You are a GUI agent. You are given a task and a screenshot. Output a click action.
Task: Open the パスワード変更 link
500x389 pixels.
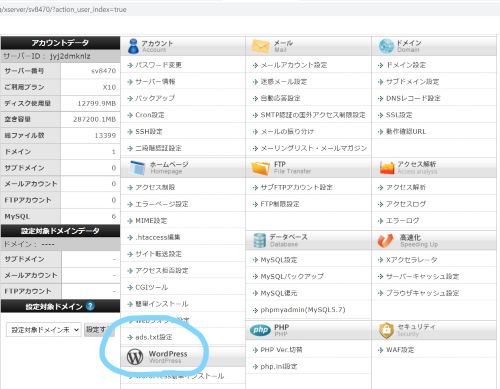pos(158,65)
